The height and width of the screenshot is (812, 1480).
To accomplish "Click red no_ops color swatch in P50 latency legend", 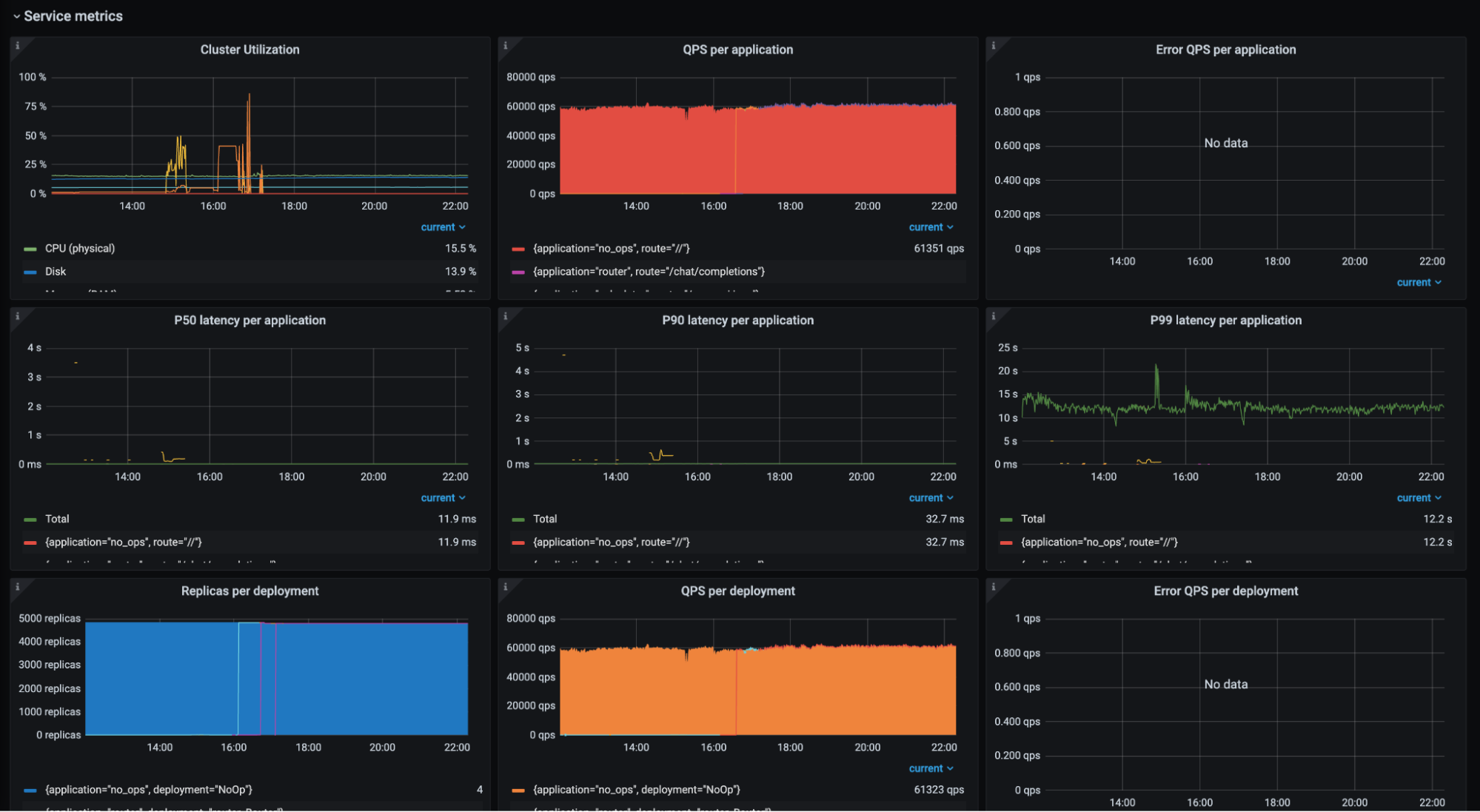I will tap(30, 543).
